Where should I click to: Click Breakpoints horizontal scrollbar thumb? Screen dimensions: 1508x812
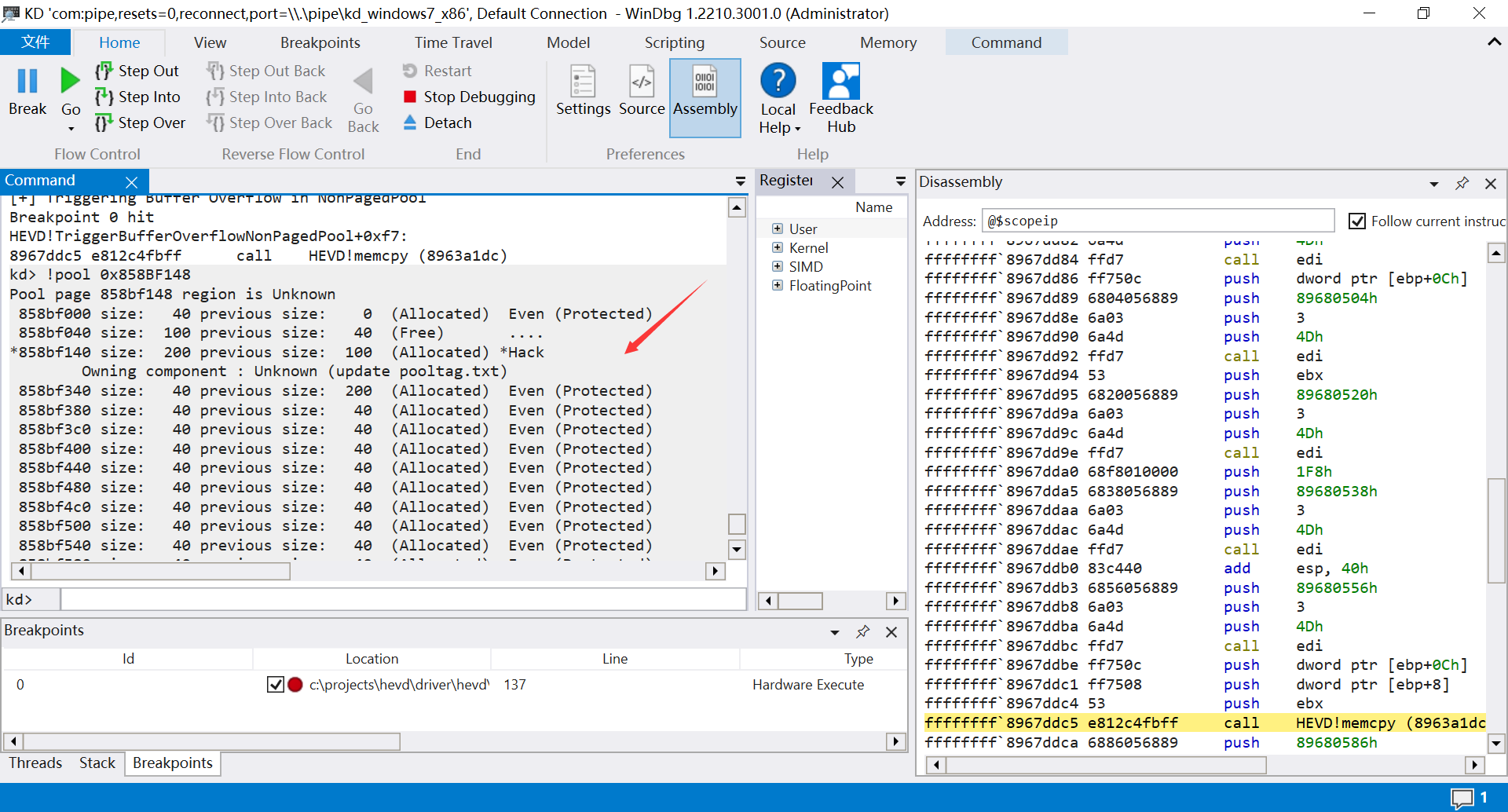coord(212,741)
